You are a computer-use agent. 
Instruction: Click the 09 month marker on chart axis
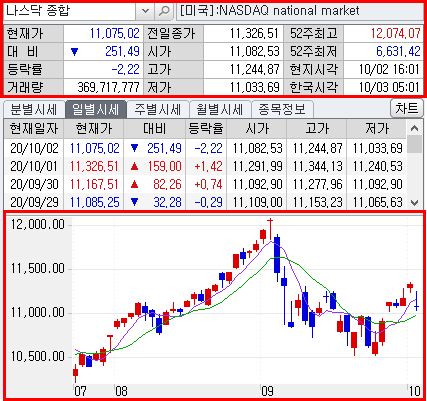point(267,391)
